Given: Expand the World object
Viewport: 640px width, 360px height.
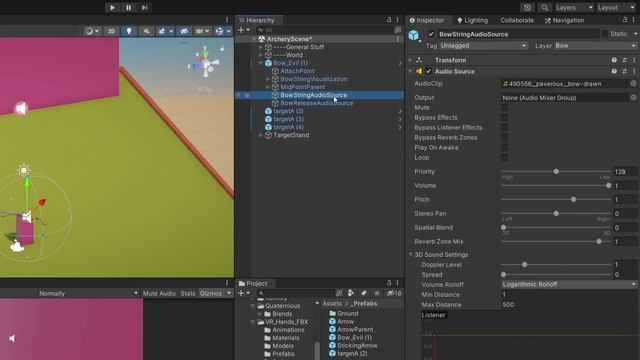Looking at the screenshot, I should click(261, 55).
